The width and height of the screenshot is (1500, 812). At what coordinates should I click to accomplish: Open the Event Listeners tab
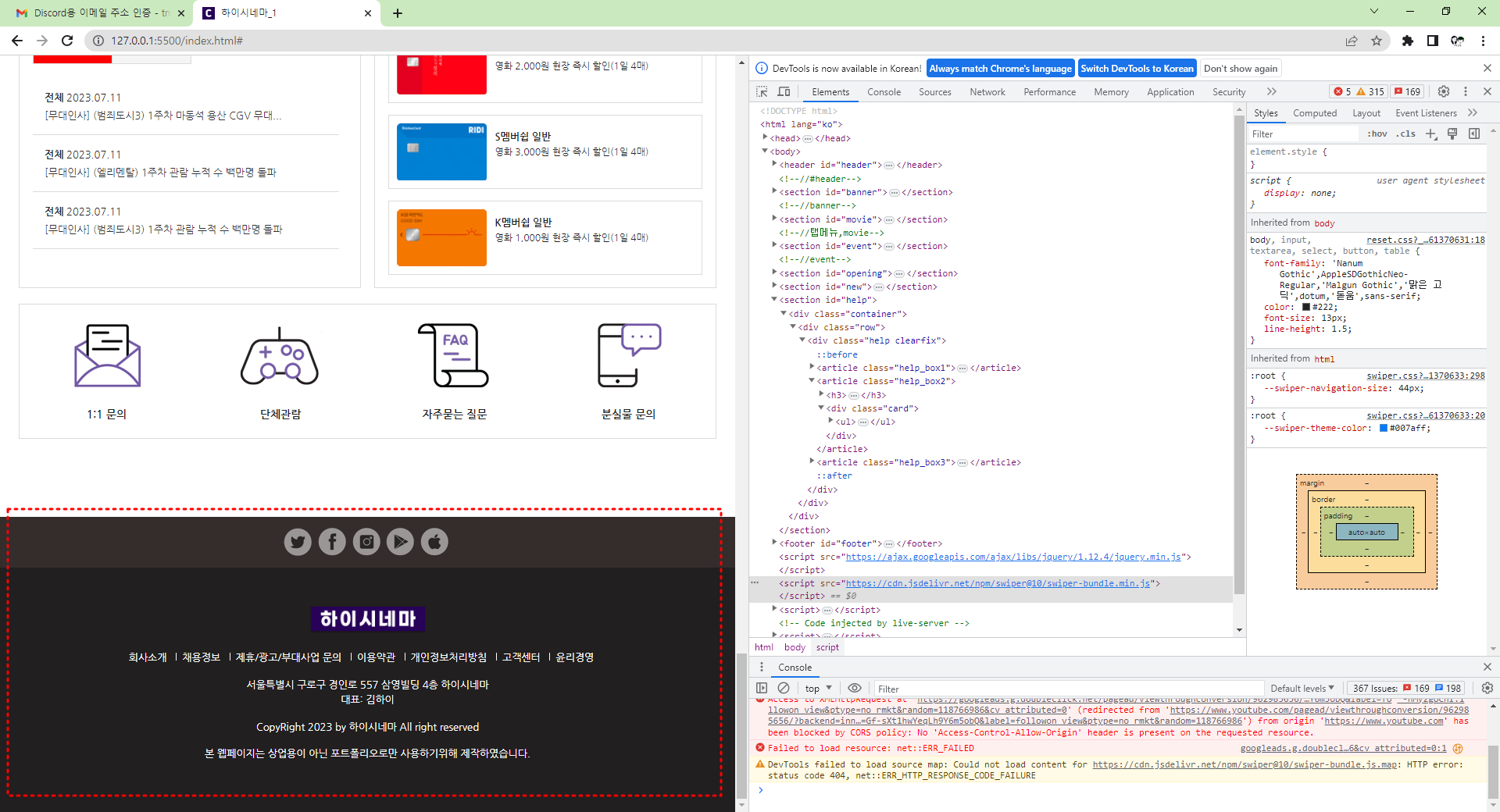1426,113
